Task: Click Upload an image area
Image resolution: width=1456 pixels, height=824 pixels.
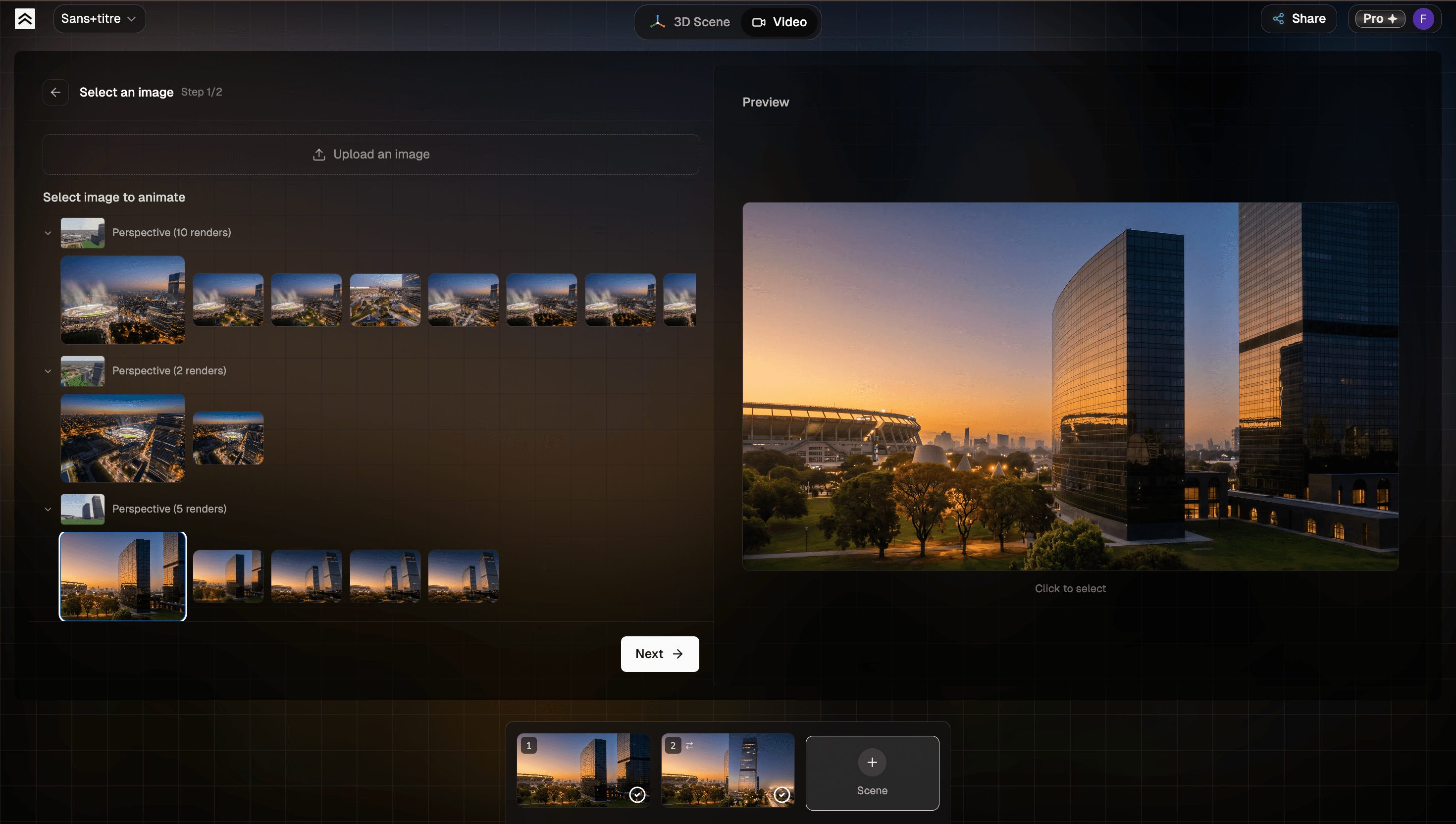Action: [x=370, y=154]
